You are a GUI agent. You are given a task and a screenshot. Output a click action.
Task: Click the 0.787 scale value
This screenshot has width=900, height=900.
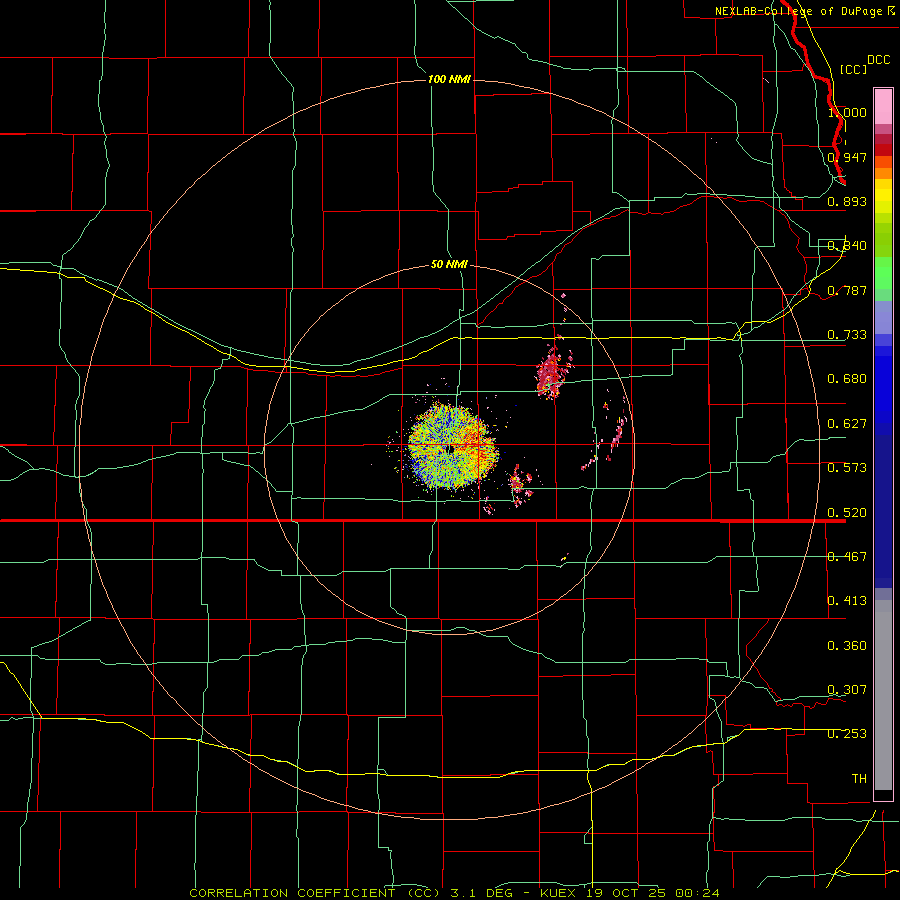(847, 290)
